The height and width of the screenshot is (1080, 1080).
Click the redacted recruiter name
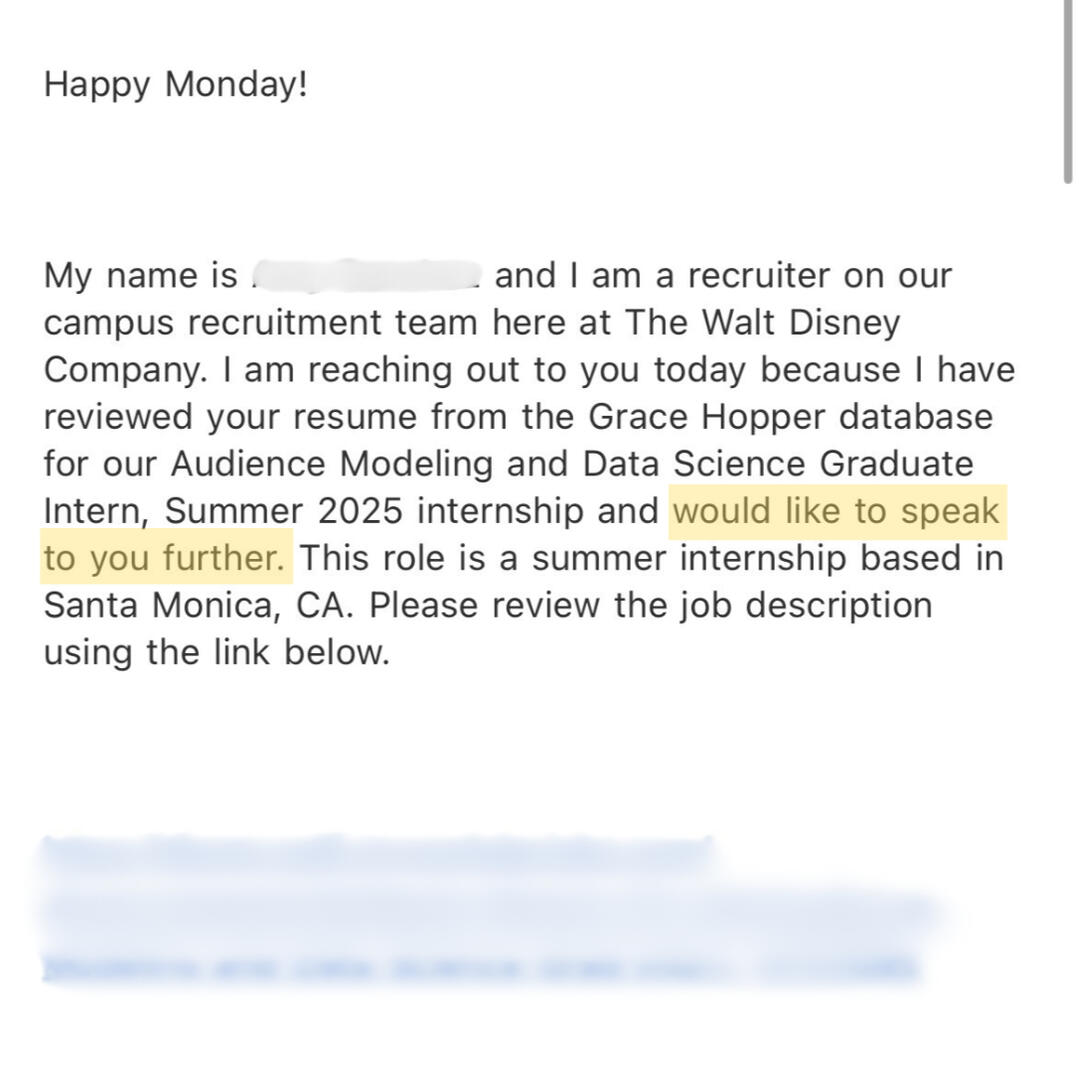pos(366,275)
